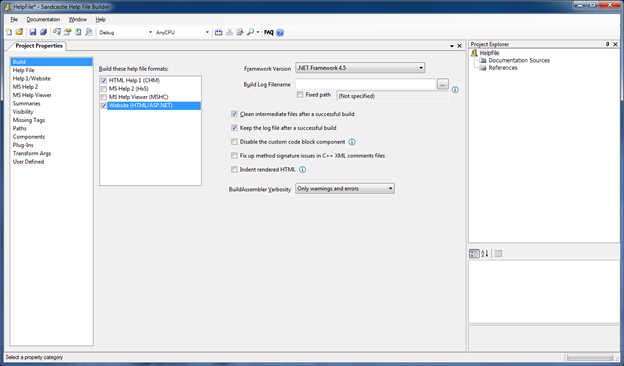Select the Plug-Ins category
The width and height of the screenshot is (624, 366).
[x=52, y=145]
